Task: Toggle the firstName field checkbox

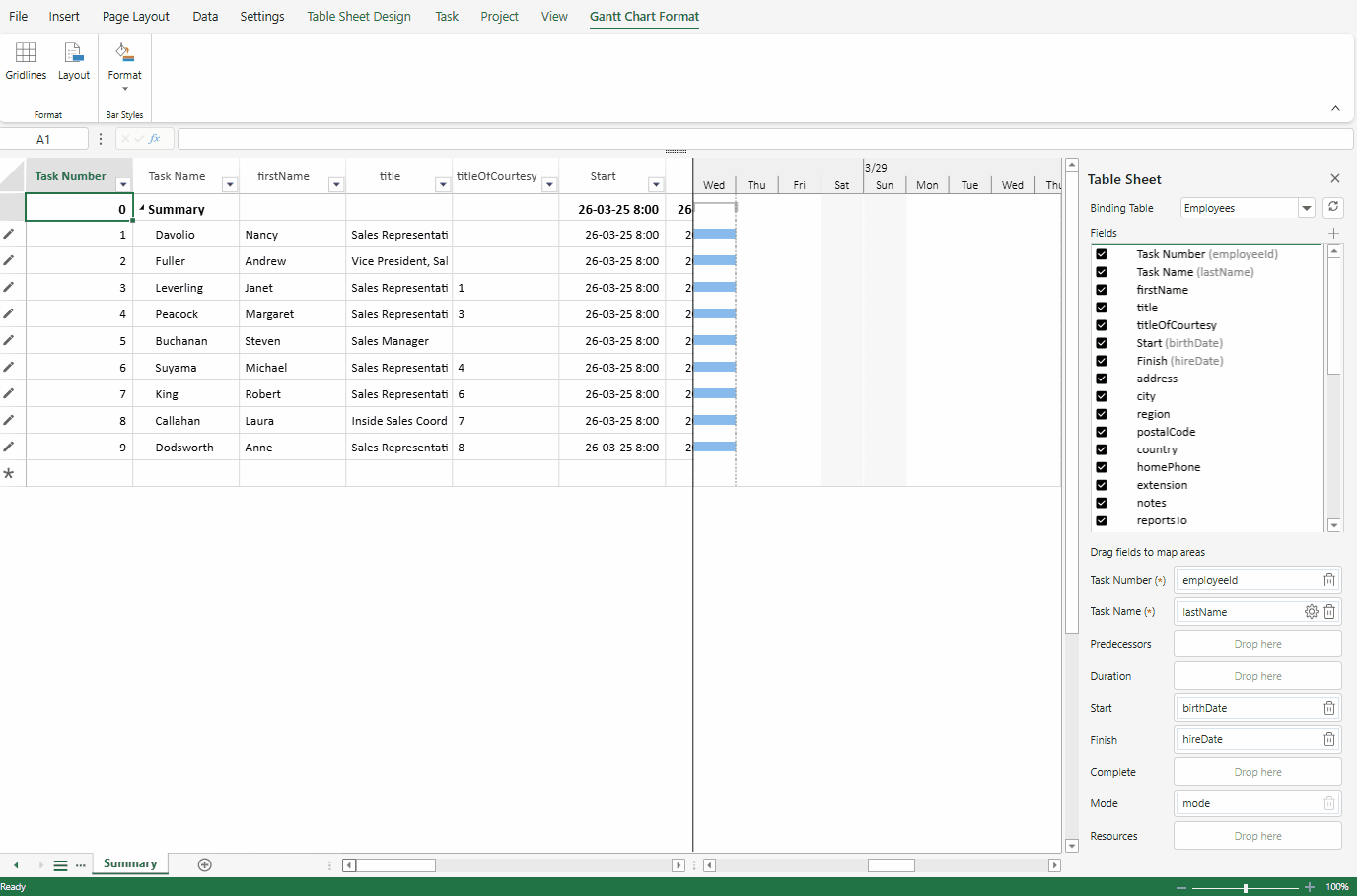Action: [1102, 290]
